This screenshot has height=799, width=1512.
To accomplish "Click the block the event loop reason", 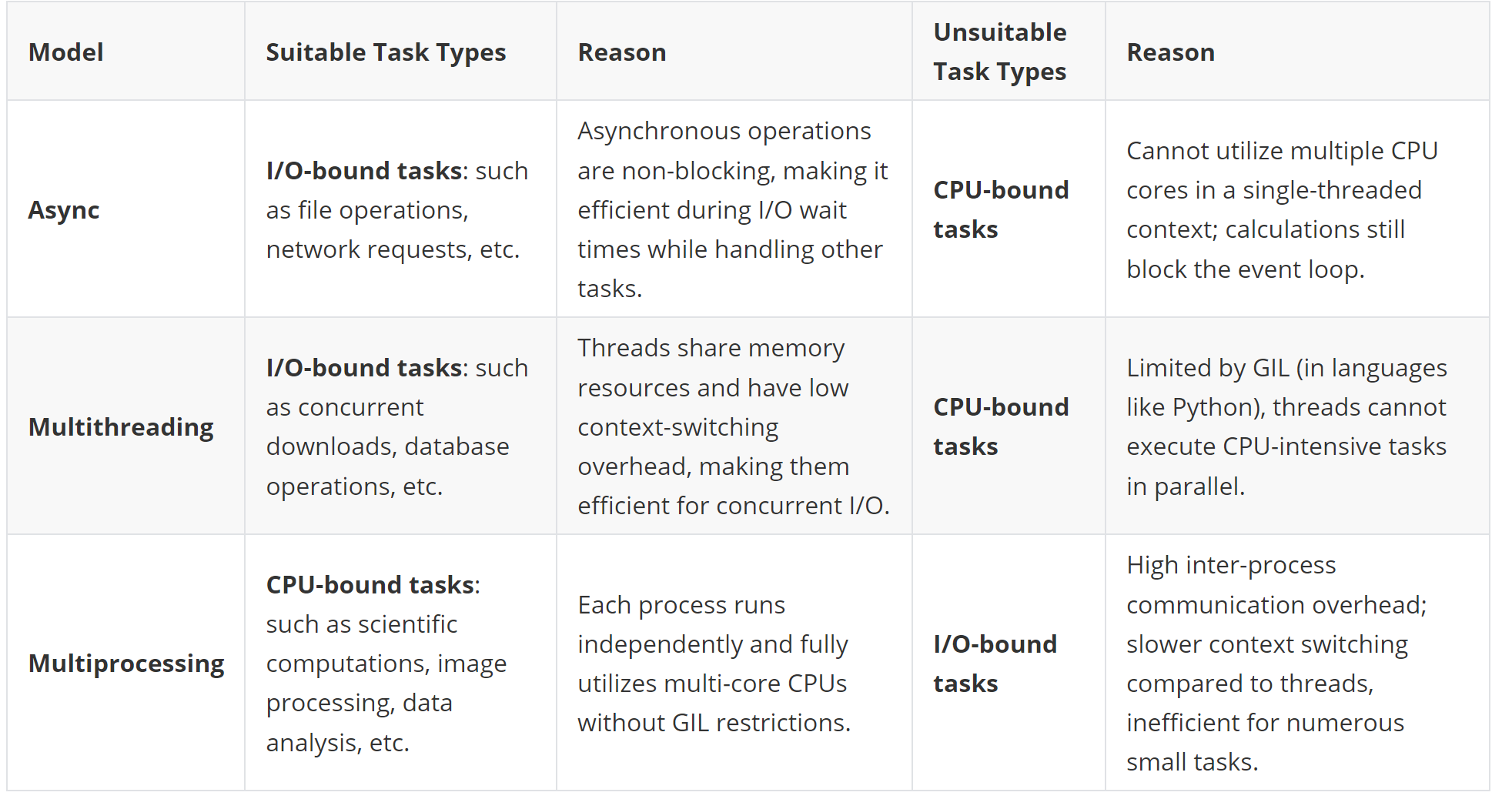I will point(1297,209).
